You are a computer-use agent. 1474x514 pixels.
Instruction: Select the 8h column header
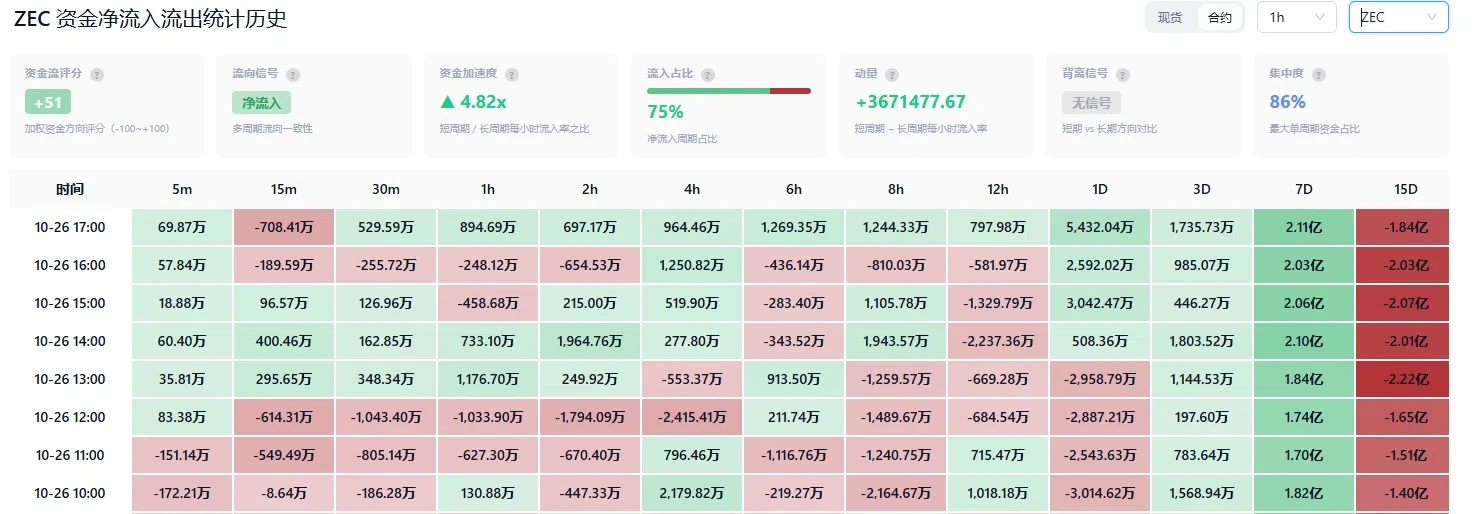tap(896, 189)
